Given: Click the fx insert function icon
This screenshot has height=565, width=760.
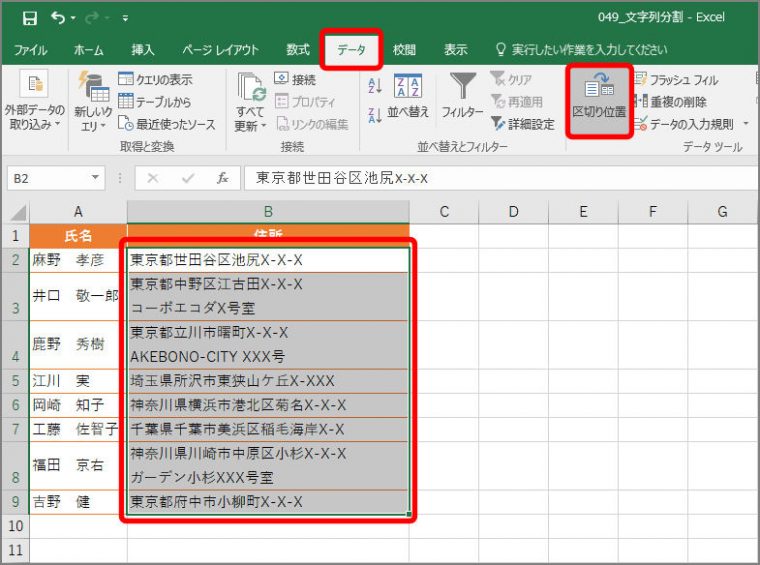Looking at the screenshot, I should click(222, 178).
